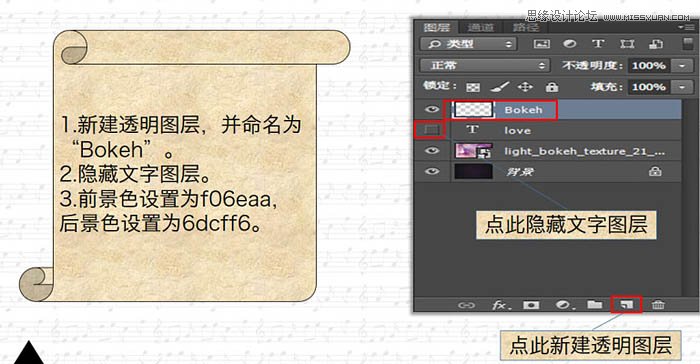Switch to the 路径 (Paths) tab
This screenshot has width=700, height=364.
pyautogui.click(x=526, y=27)
